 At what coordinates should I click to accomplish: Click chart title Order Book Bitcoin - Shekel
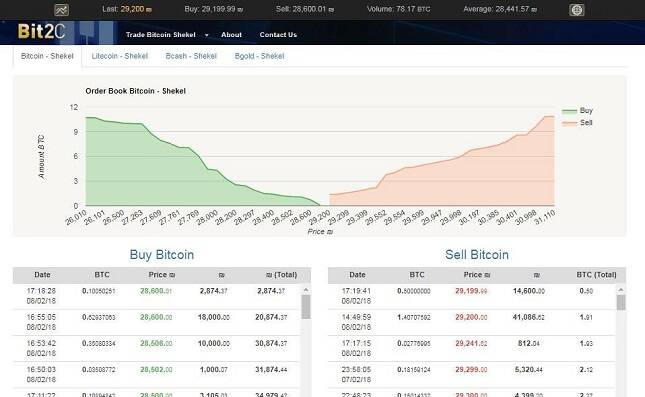pos(135,91)
